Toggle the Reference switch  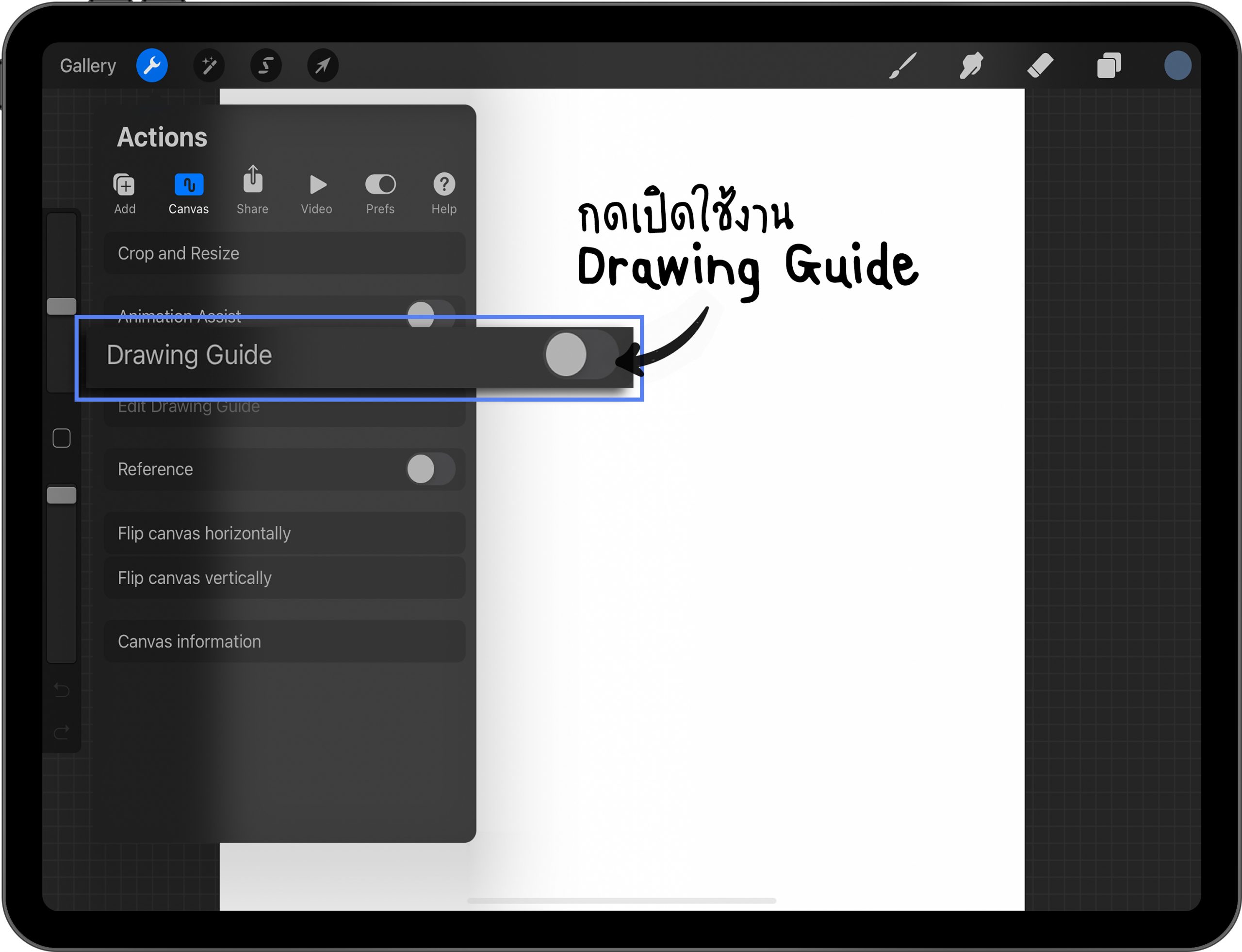tap(431, 469)
